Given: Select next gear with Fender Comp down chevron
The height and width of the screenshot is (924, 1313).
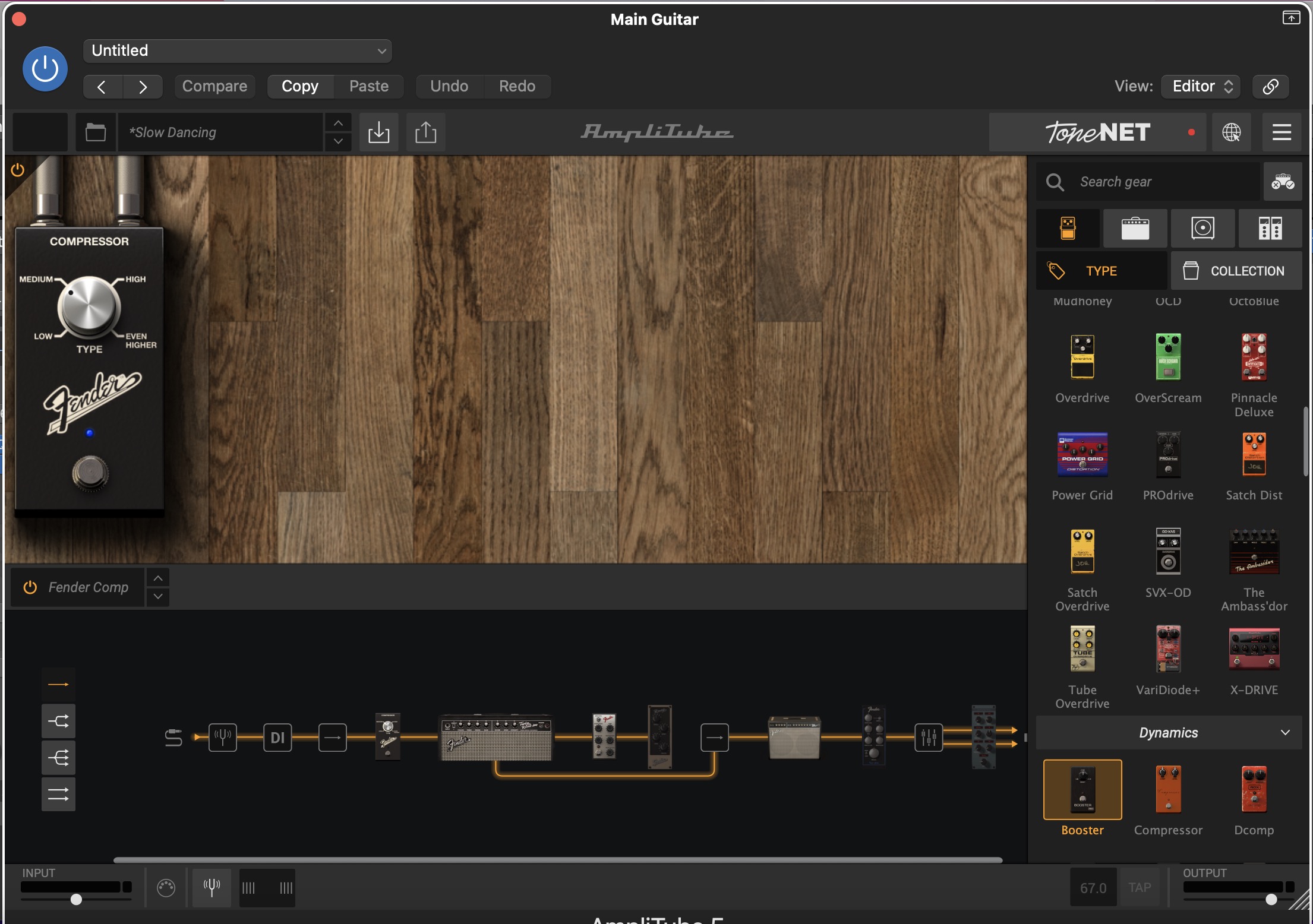Looking at the screenshot, I should pos(158,597).
